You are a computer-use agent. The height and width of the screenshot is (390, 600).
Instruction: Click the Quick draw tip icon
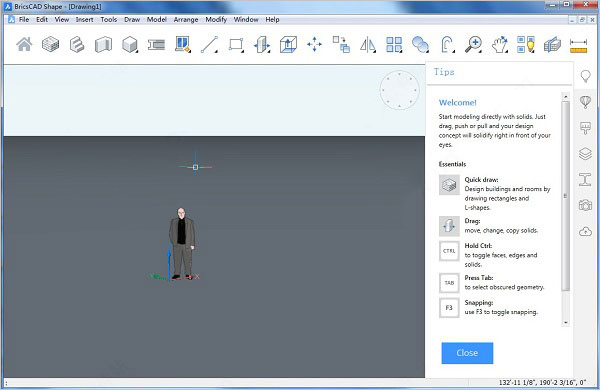tap(449, 185)
